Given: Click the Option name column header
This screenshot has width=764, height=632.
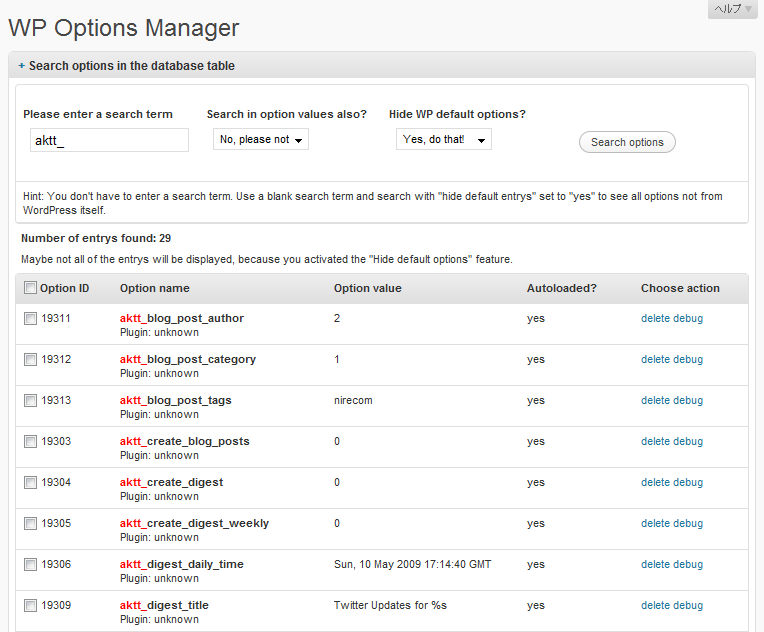Looking at the screenshot, I should coord(154,288).
